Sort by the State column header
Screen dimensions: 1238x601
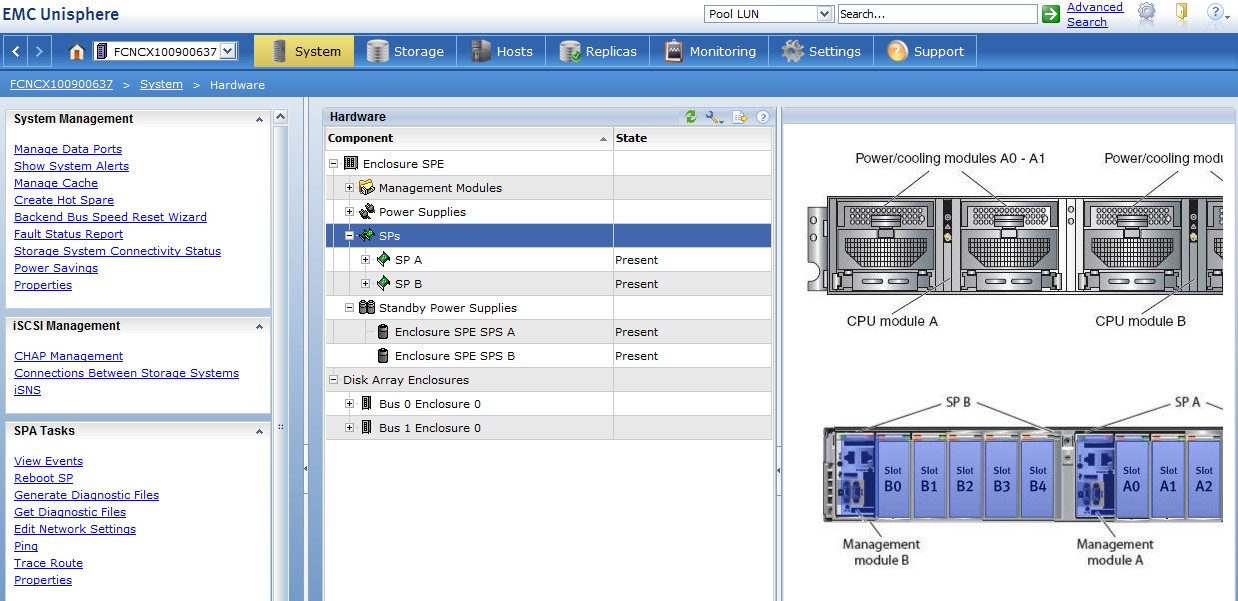[x=693, y=138]
